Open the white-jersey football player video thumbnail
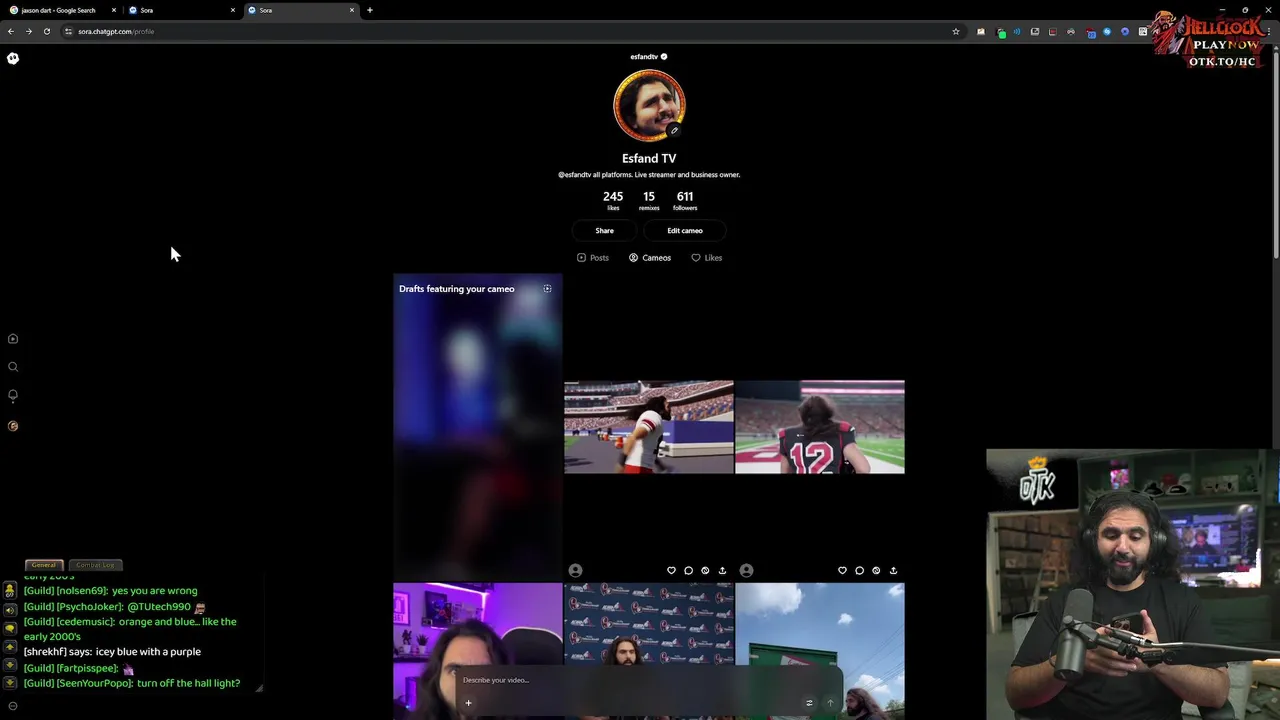 point(649,427)
